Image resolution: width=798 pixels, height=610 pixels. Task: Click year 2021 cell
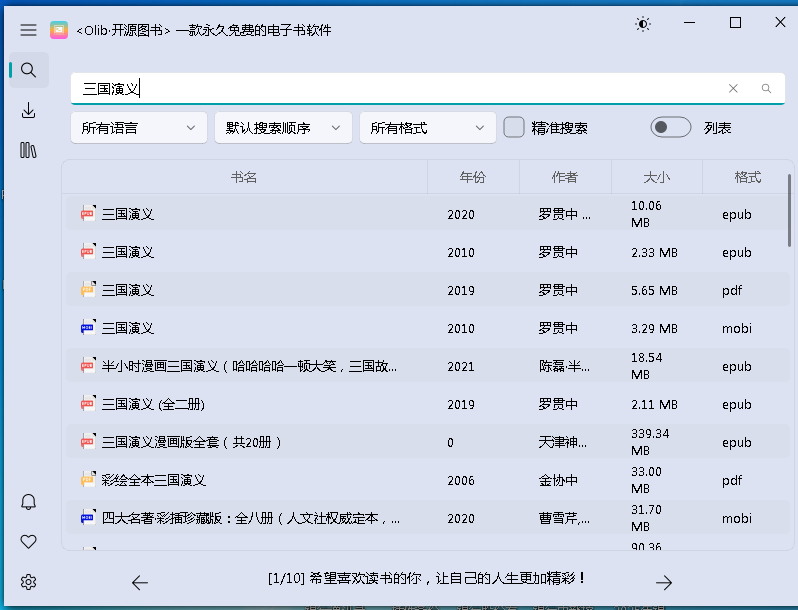click(461, 366)
